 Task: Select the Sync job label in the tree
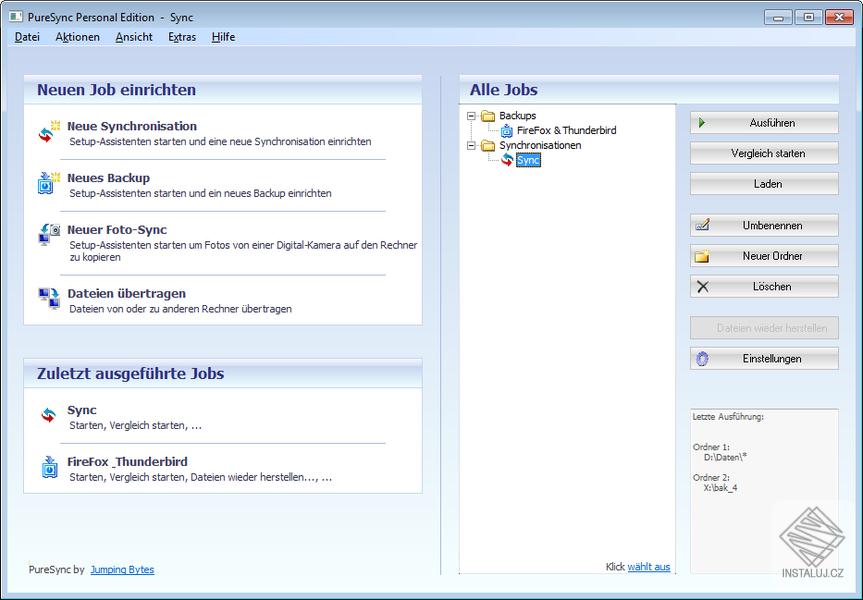pyautogui.click(x=528, y=160)
